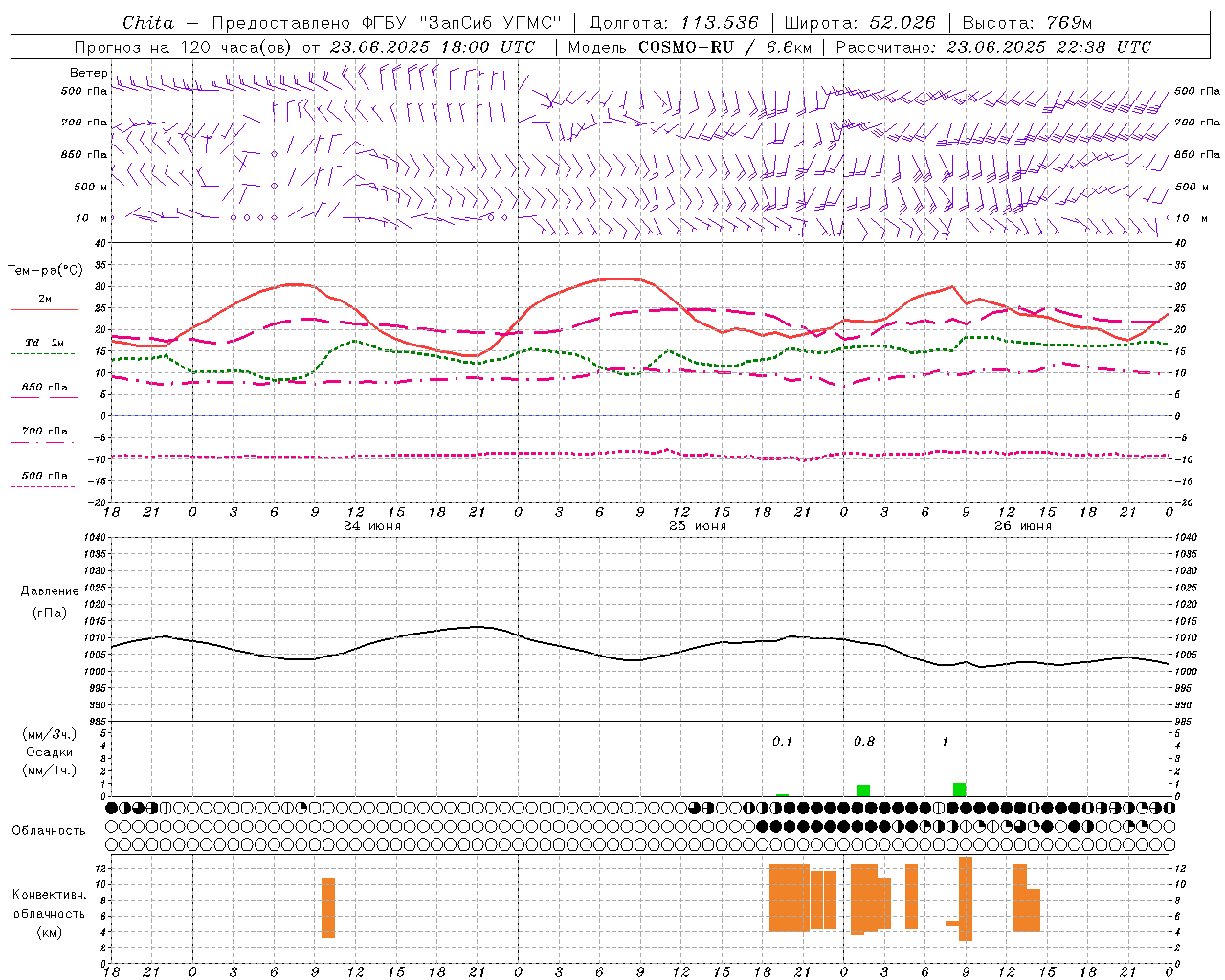
Task: Click the Конвективн. convective cloud label
Action: (50, 895)
